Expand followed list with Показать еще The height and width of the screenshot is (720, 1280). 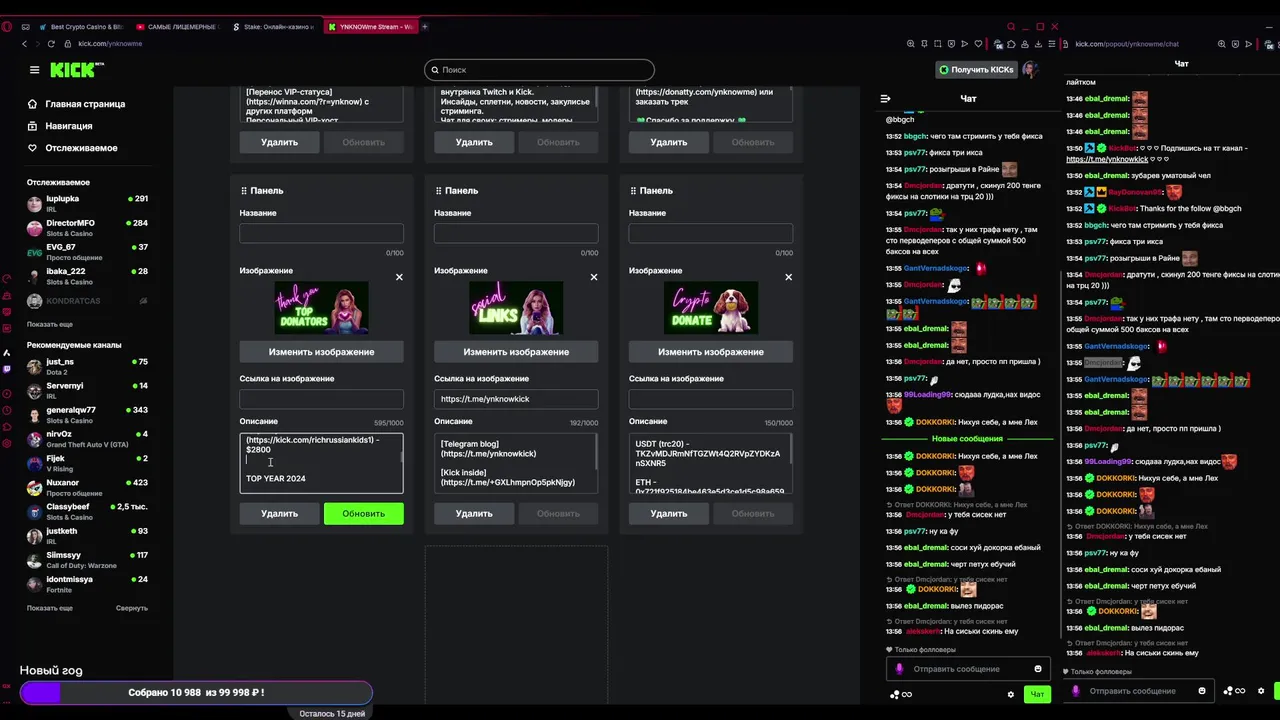[50, 324]
